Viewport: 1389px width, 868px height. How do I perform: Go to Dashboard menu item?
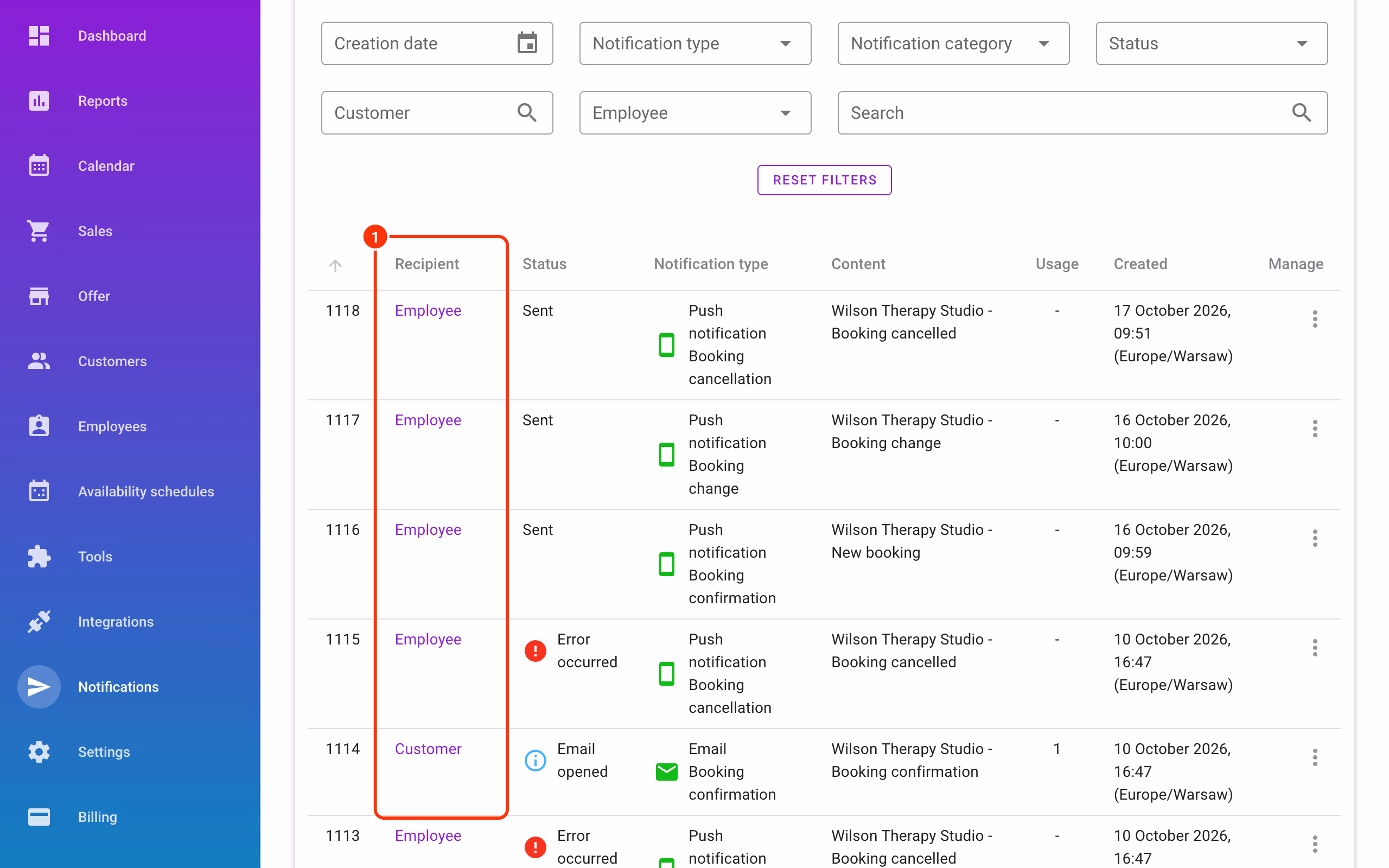[x=112, y=36]
